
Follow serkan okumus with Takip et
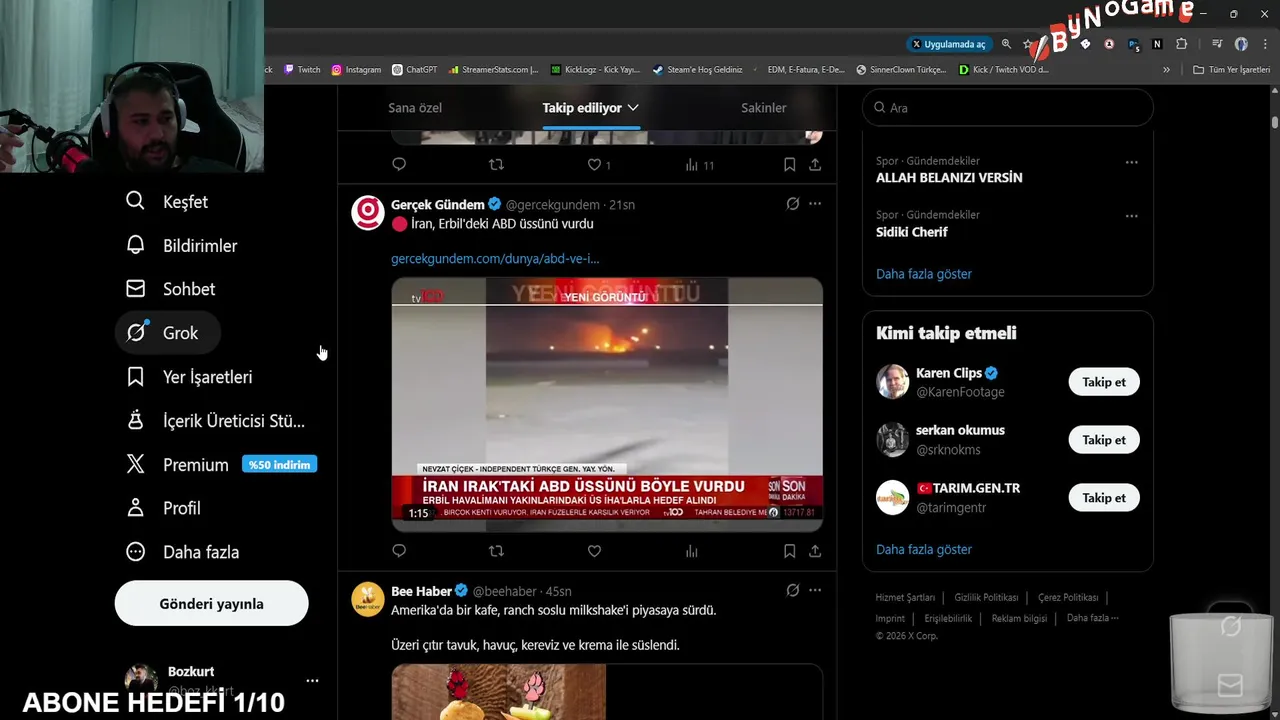1104,440
